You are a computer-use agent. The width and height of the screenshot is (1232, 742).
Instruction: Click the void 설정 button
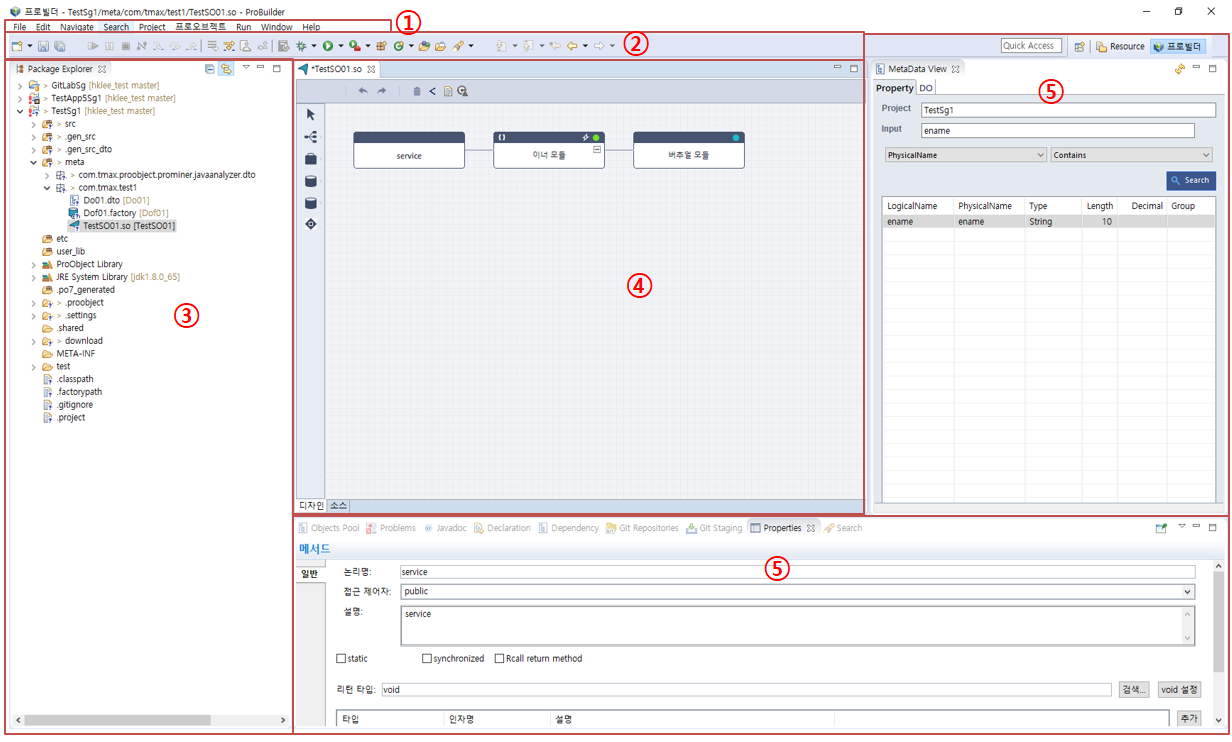click(1179, 690)
